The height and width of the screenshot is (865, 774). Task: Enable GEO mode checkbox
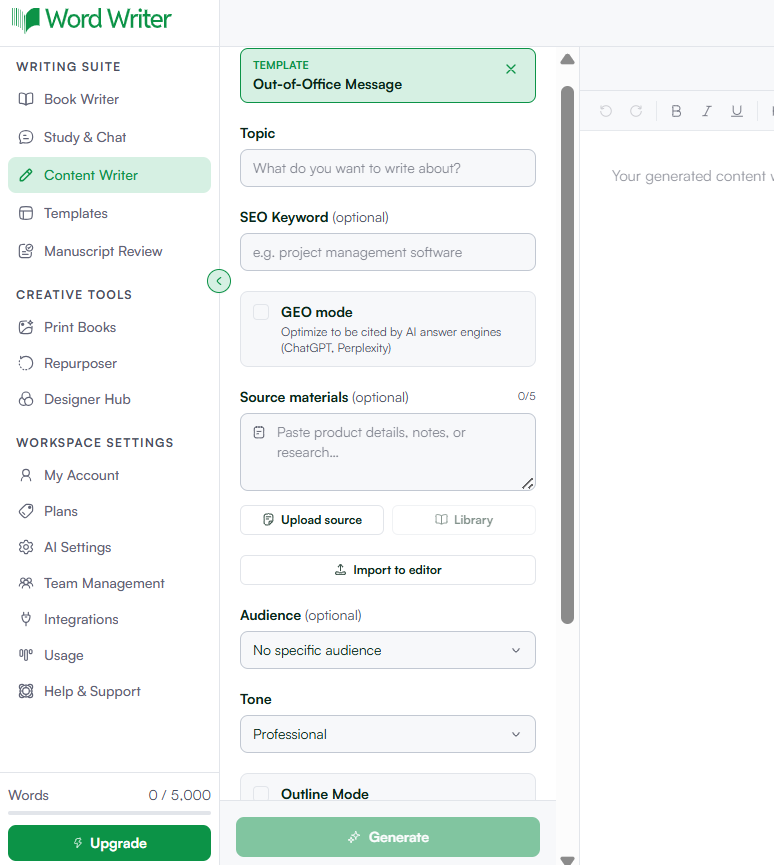(261, 312)
